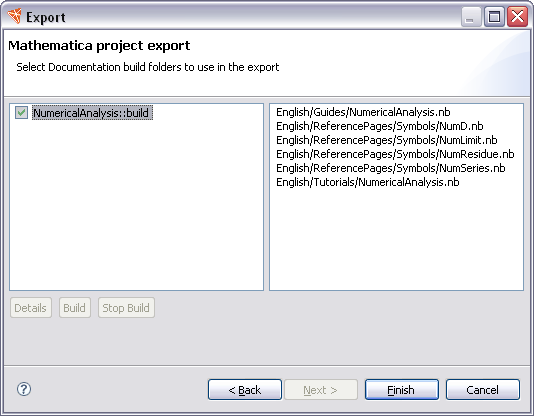Click the Mathematica Export window icon
This screenshot has height=416, width=534.
point(14,16)
